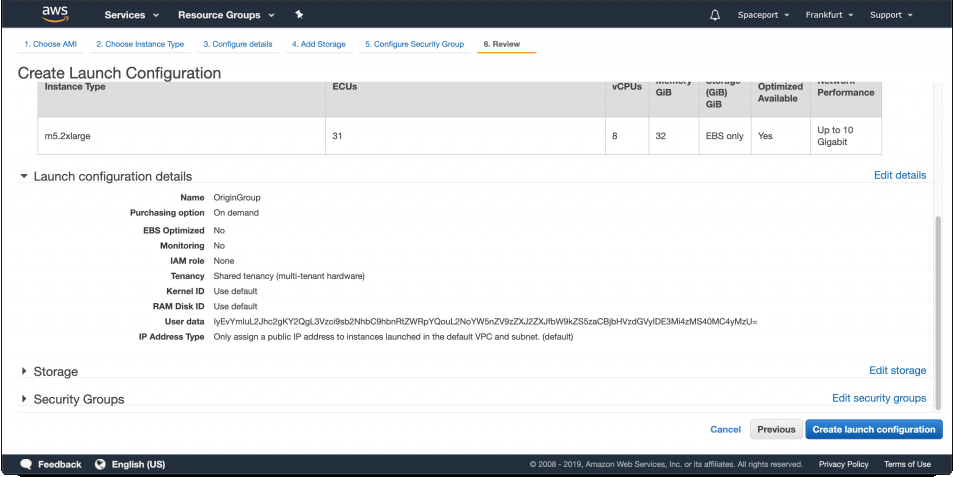This screenshot has width=953, height=477.
Task: Open the Privacy Policy link
Action: pos(844,464)
